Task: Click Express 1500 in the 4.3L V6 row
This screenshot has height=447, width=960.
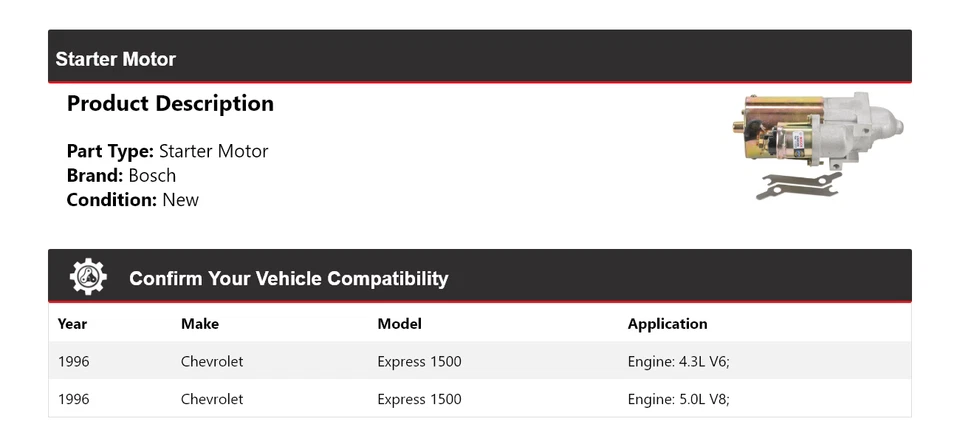Action: [419, 361]
